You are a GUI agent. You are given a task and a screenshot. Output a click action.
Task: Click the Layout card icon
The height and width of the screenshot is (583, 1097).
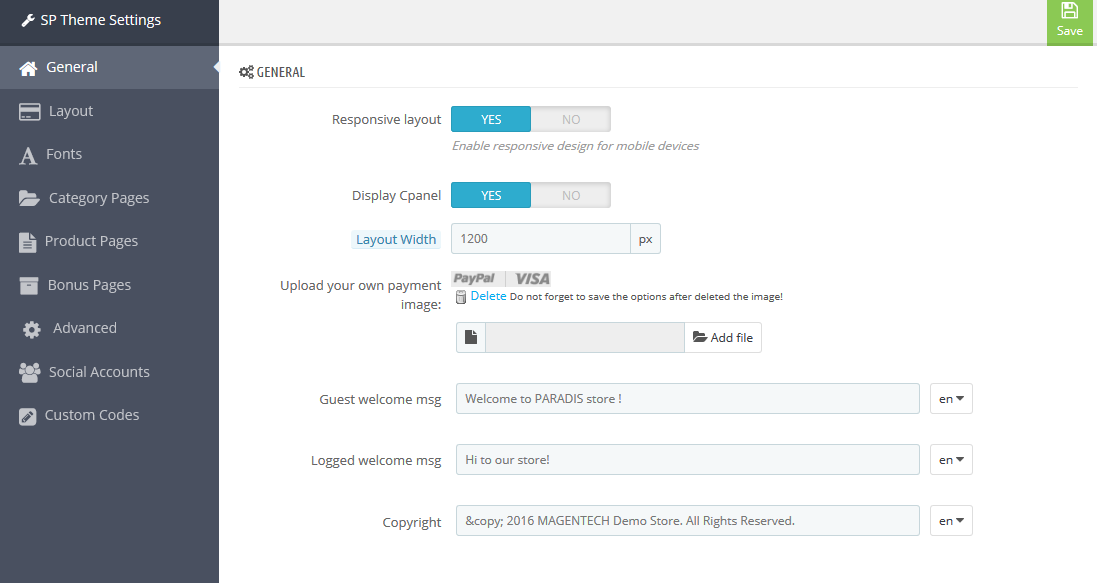pos(29,111)
